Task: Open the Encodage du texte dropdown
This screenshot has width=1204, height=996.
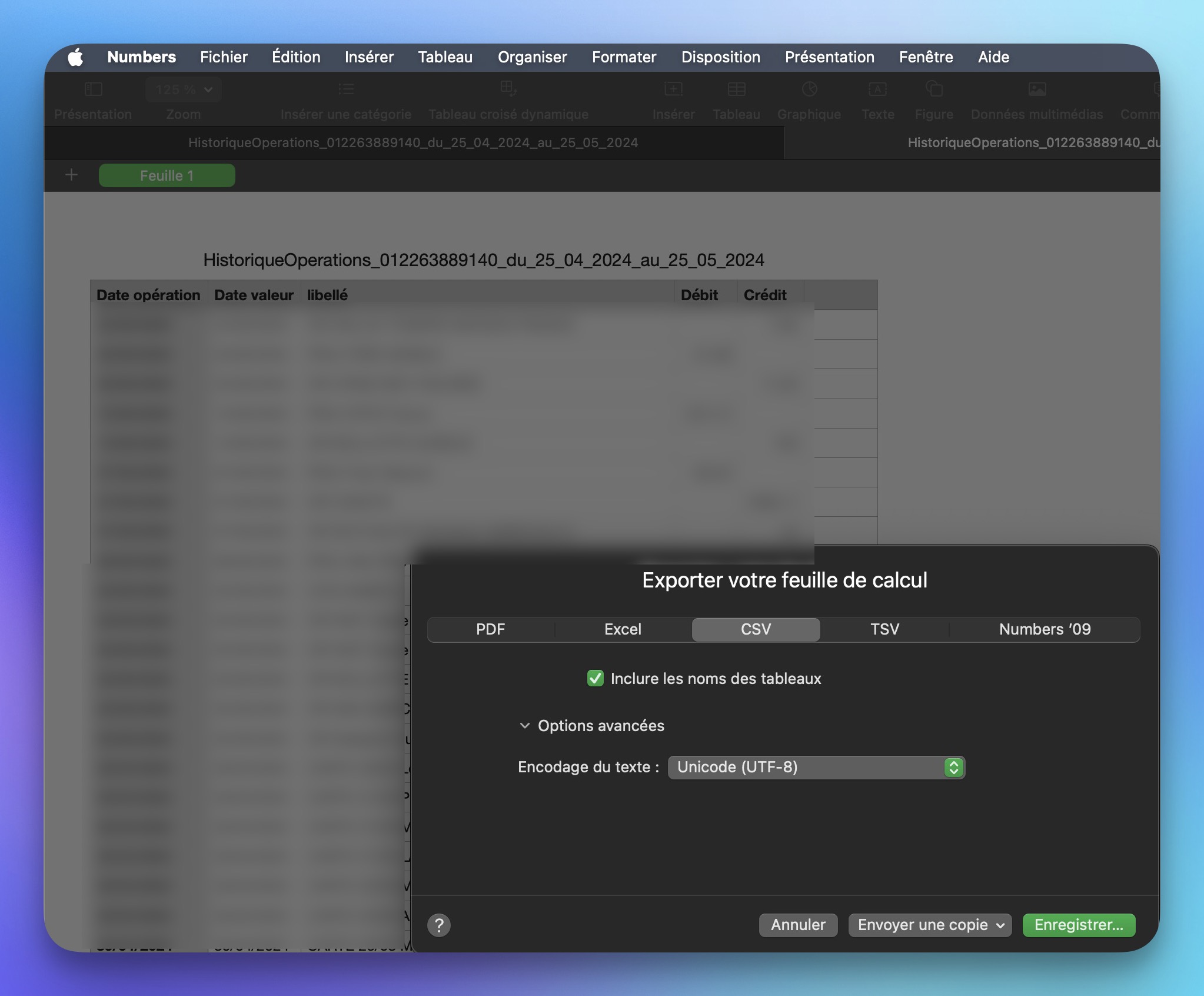Action: (816, 767)
